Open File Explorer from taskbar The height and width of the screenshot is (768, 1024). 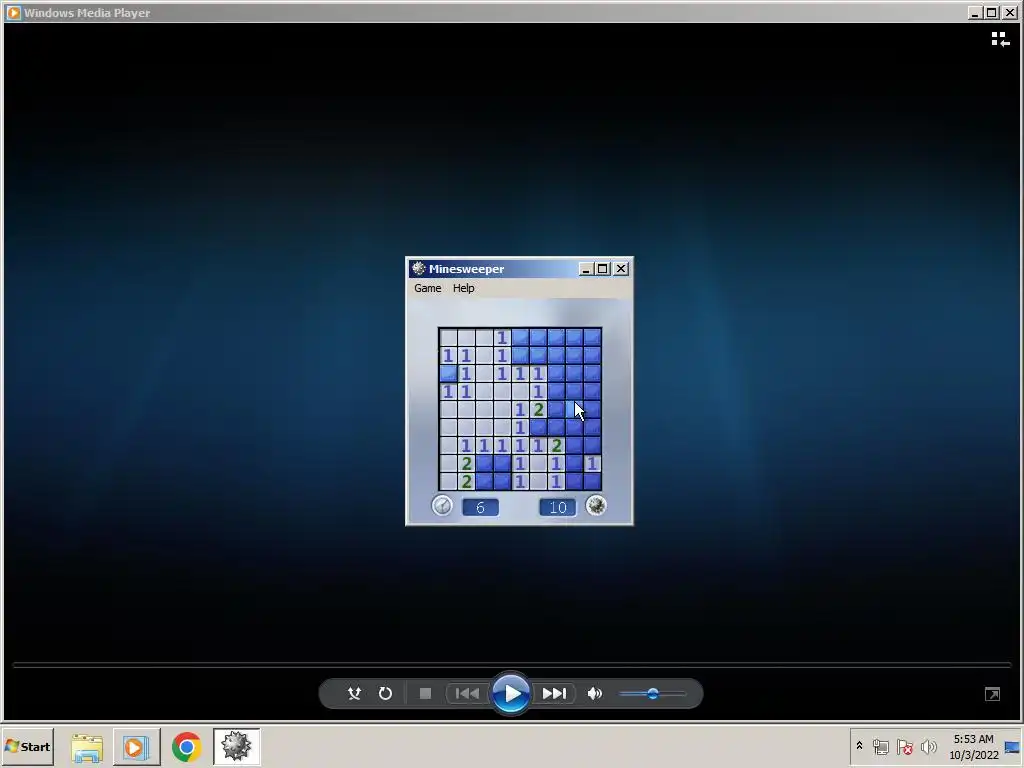point(87,746)
